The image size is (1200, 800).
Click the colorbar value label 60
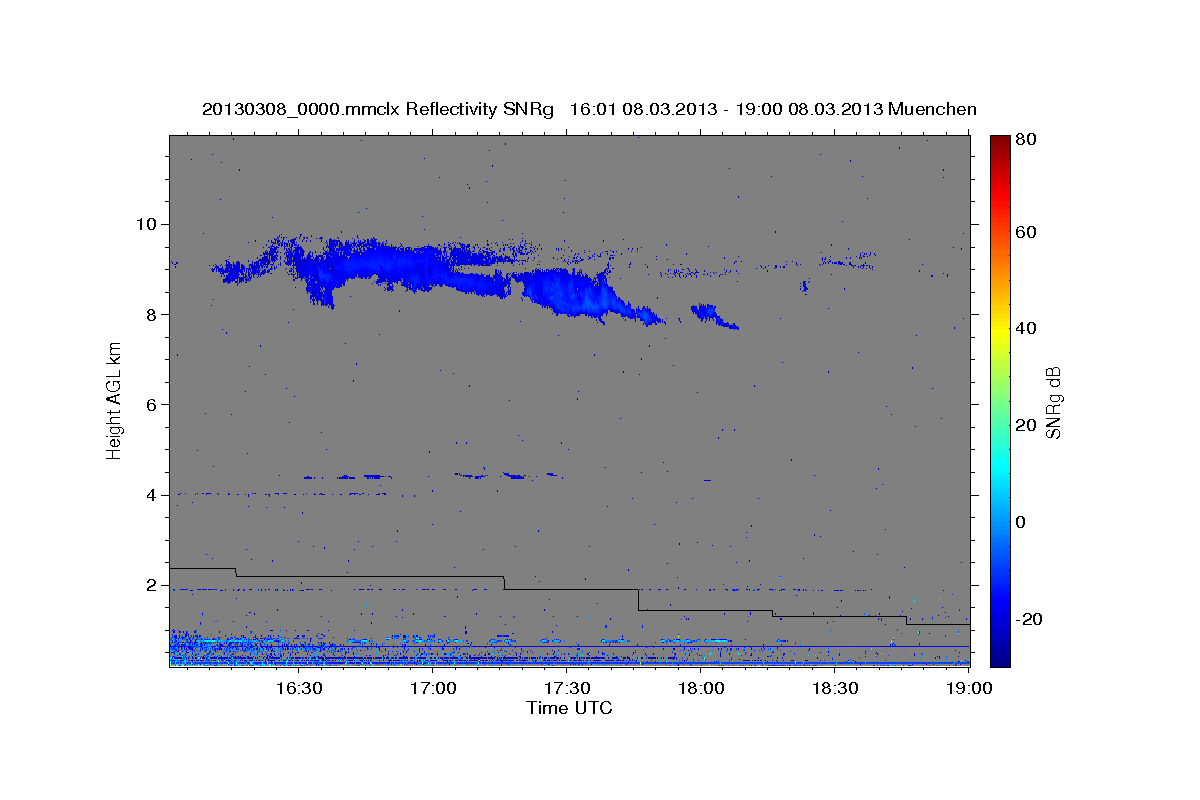pyautogui.click(x=1025, y=232)
